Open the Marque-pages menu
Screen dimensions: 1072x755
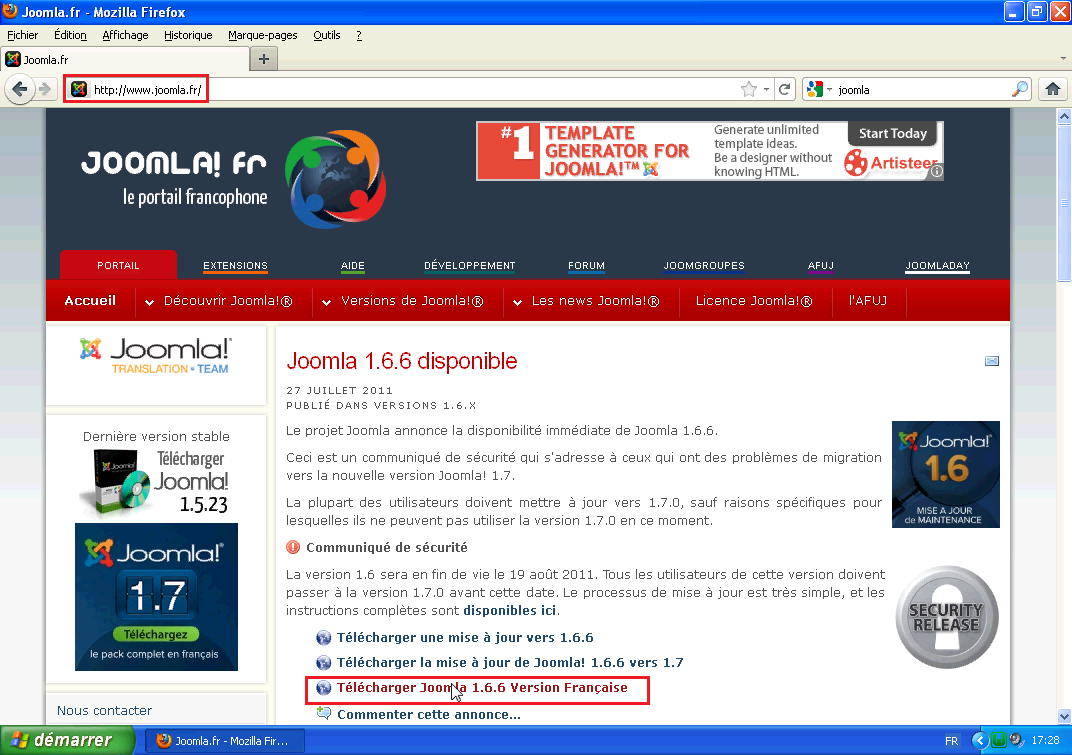(x=263, y=35)
